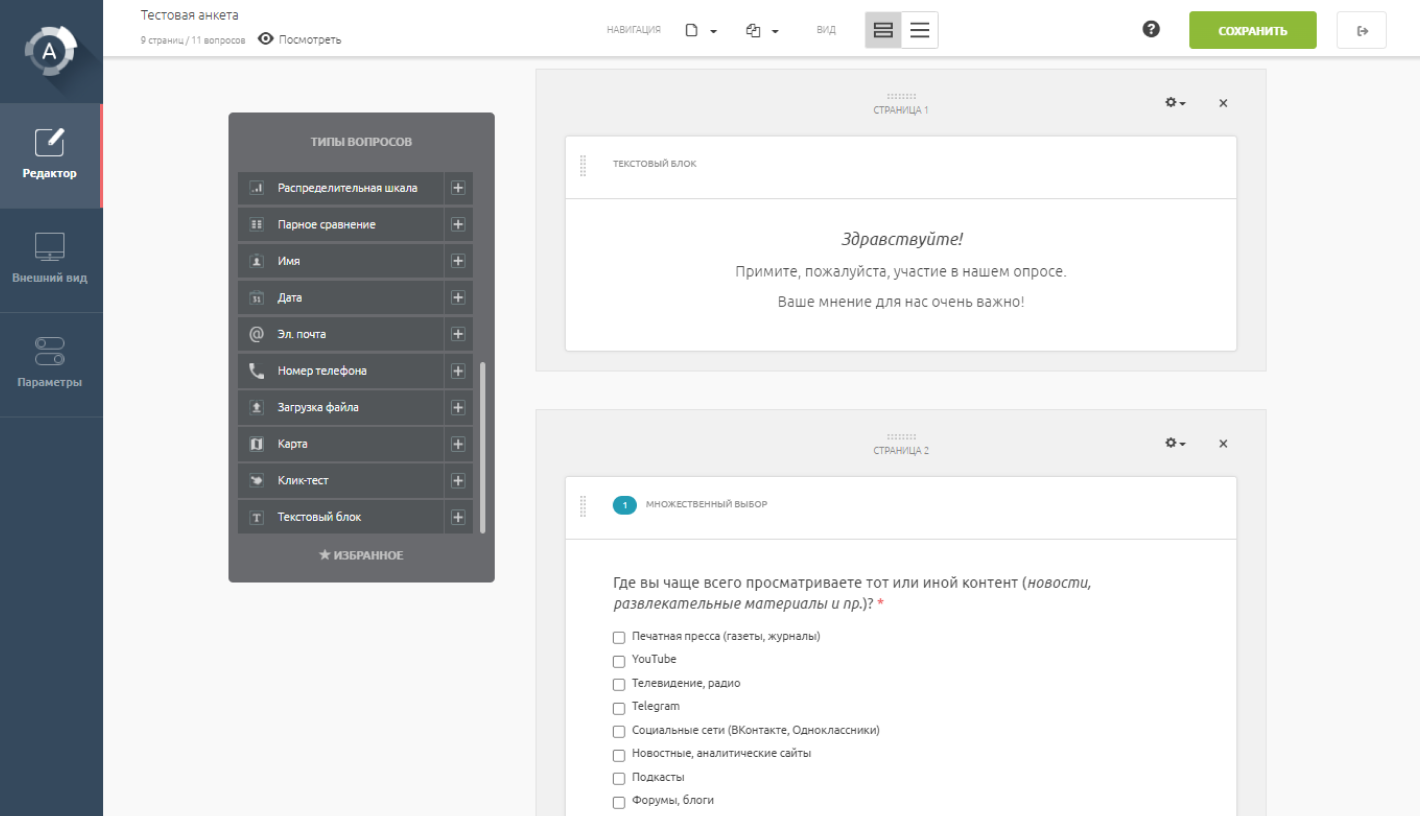Expand the page navigation dropdown
The image size is (1420, 816).
[x=701, y=31]
